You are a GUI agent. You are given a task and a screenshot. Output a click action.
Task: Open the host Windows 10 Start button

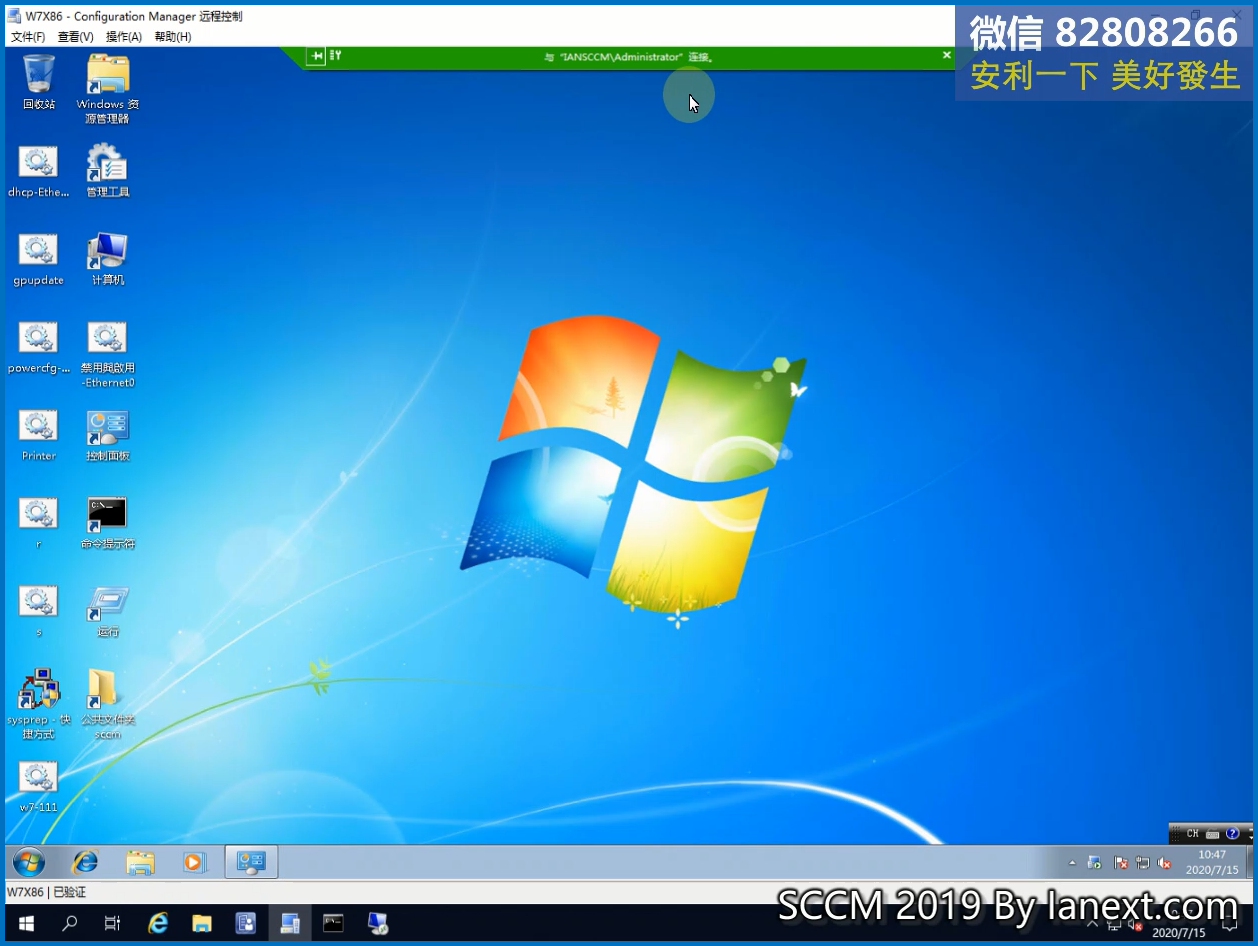pyautogui.click(x=25, y=924)
